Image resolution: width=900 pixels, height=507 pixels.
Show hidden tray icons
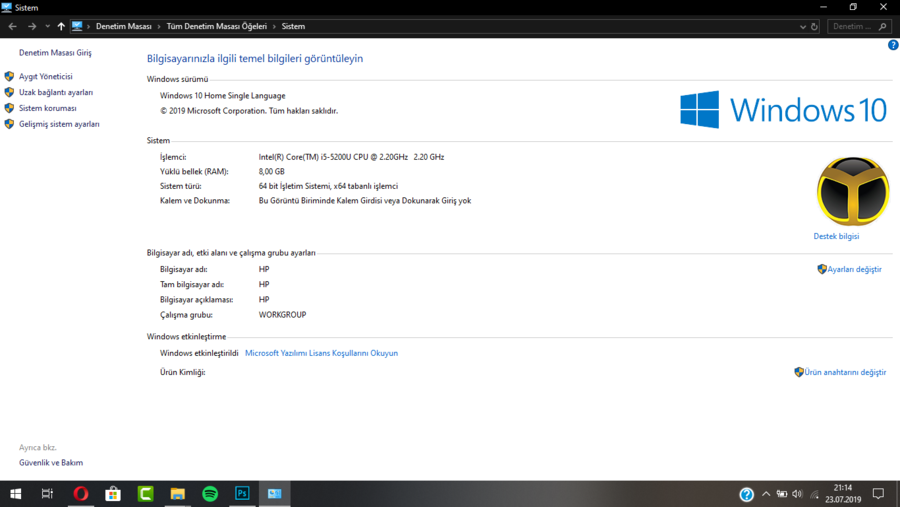pos(766,494)
